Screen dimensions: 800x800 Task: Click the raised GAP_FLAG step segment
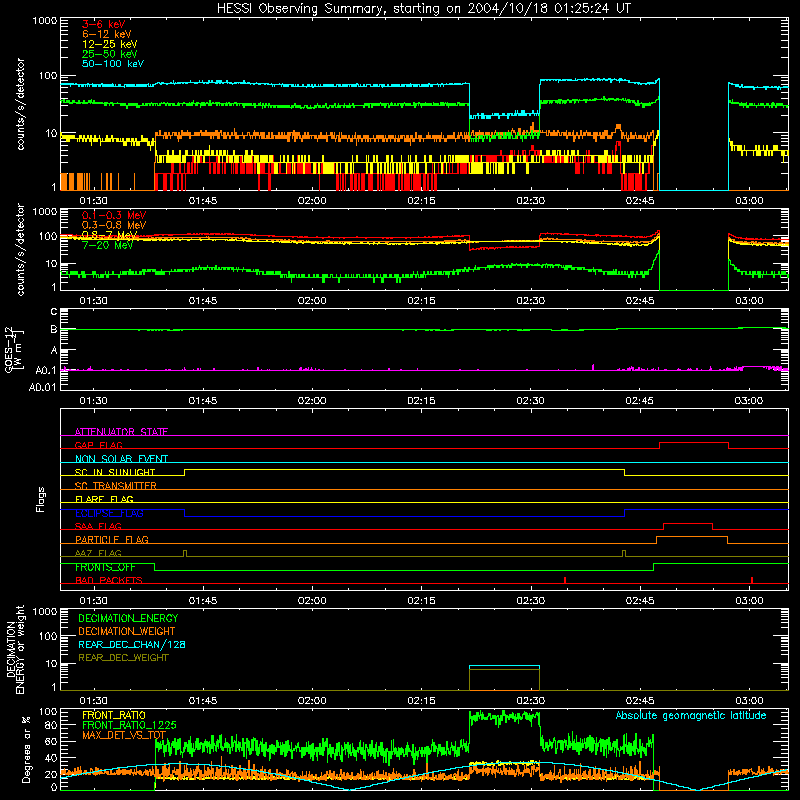pos(694,443)
